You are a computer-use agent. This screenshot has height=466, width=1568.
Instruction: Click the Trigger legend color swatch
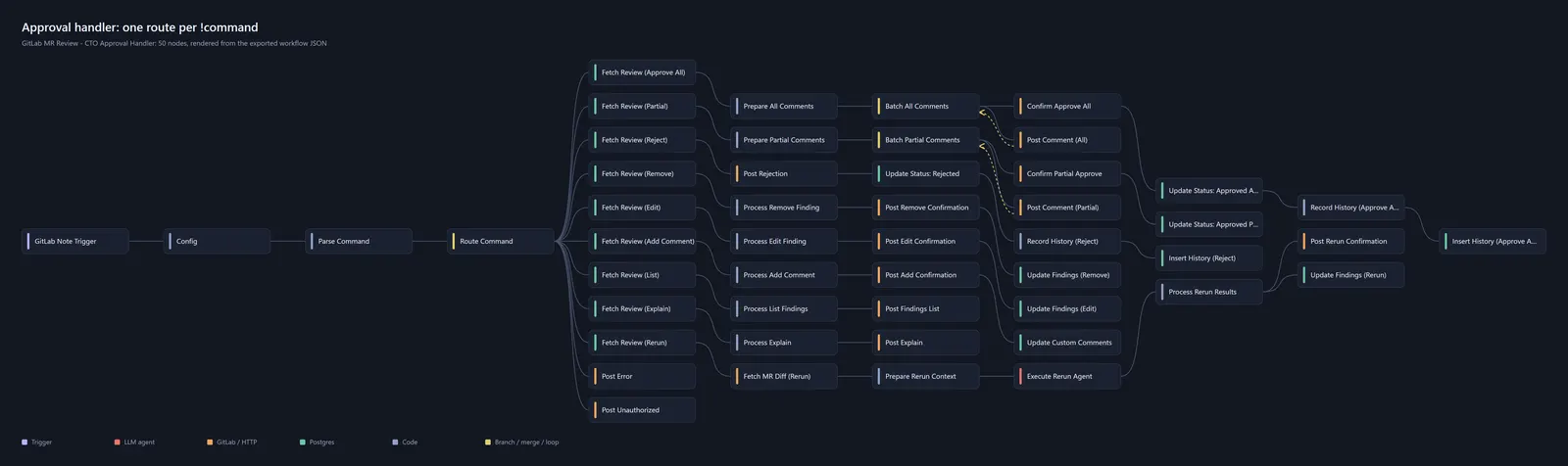[x=24, y=443]
